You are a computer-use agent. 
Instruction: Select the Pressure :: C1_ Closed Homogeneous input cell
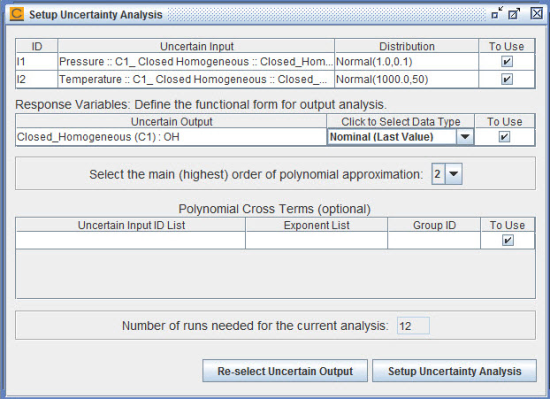pyautogui.click(x=196, y=62)
